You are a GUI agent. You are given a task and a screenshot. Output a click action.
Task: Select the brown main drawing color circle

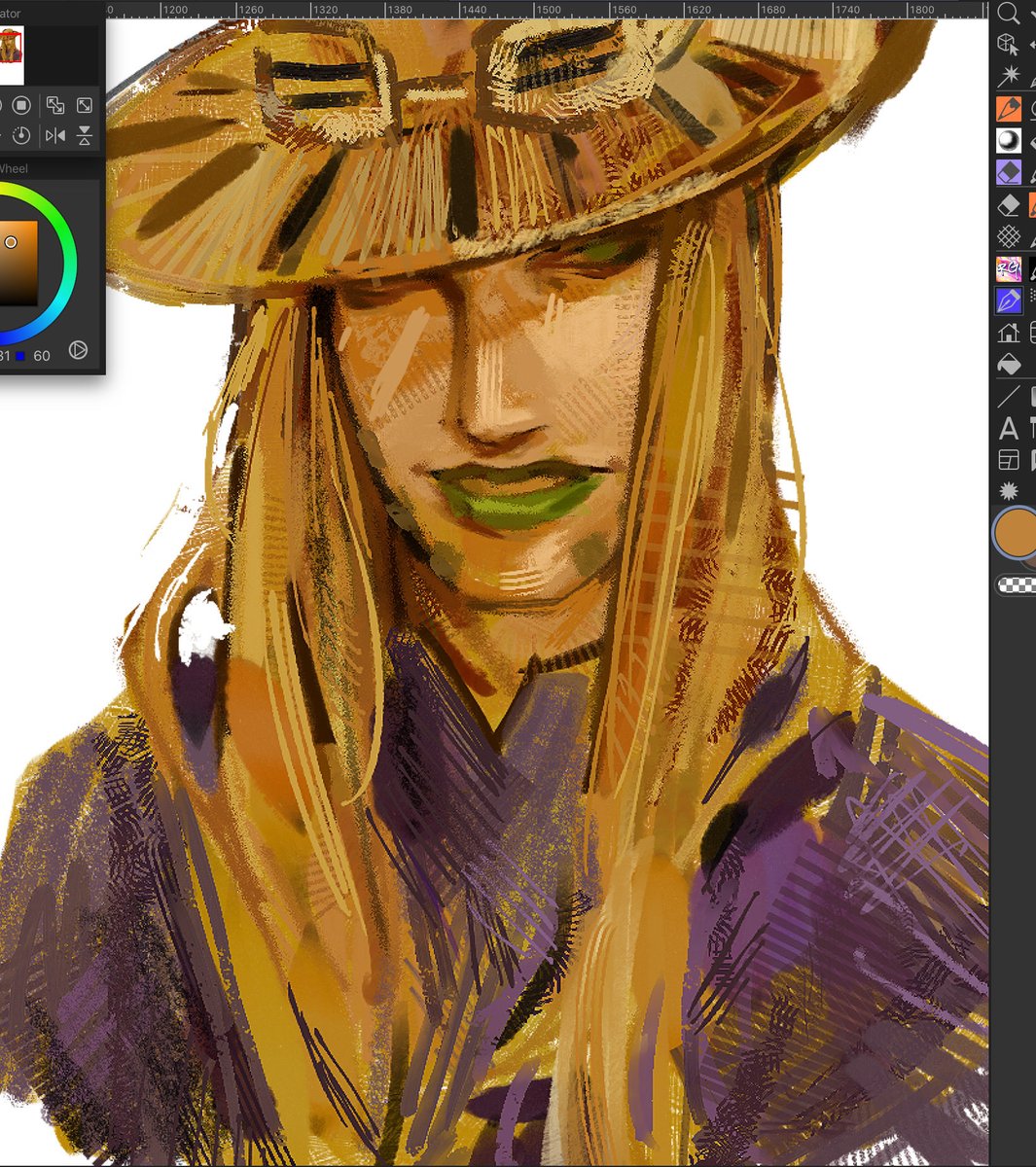point(1016,534)
